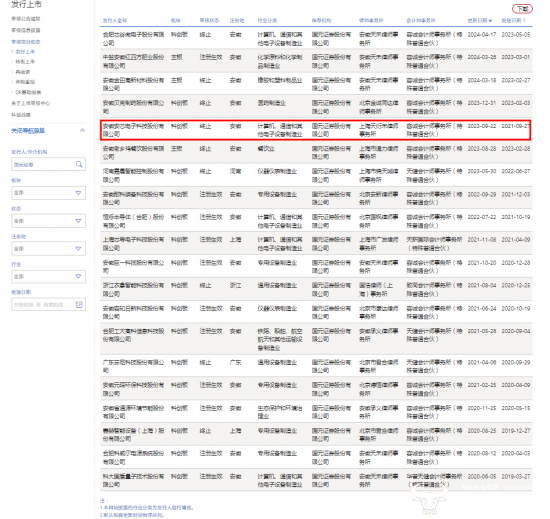550x519 pixels.
Task: Click the search magnifier in 发行人/中介机构 field
Action: pyautogui.click(x=79, y=164)
